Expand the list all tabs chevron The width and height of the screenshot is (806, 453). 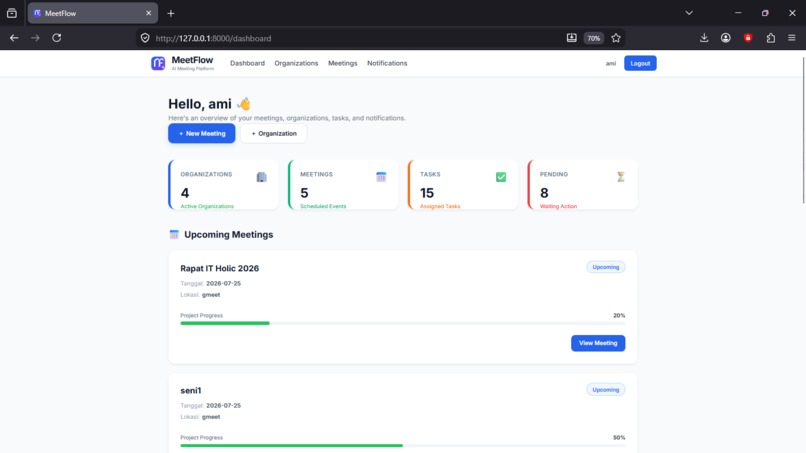pyautogui.click(x=689, y=13)
